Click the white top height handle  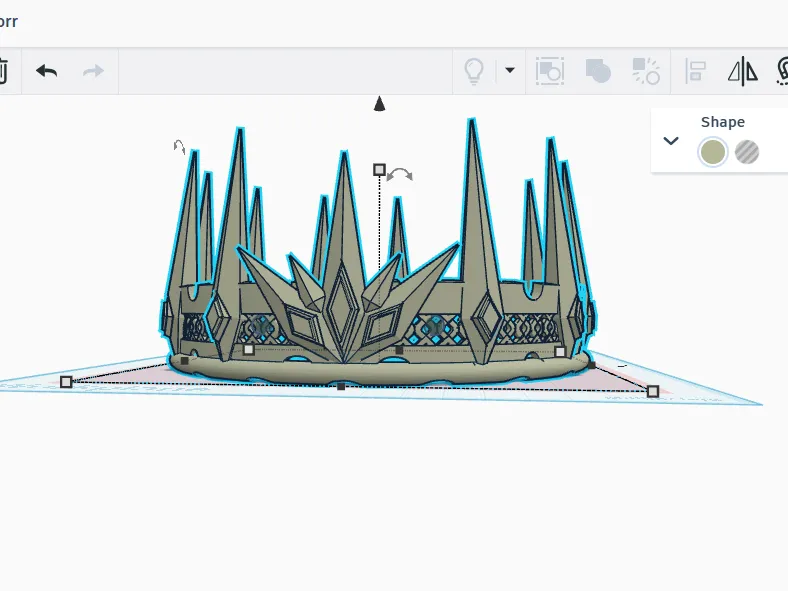point(379,170)
